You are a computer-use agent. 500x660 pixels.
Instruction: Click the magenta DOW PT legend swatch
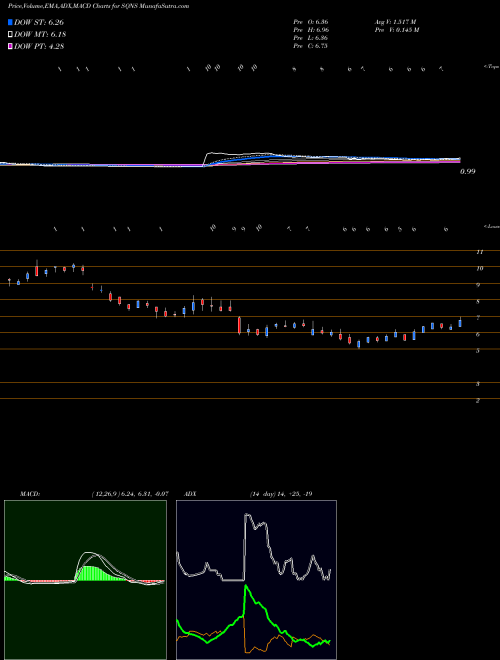(x=10, y=46)
